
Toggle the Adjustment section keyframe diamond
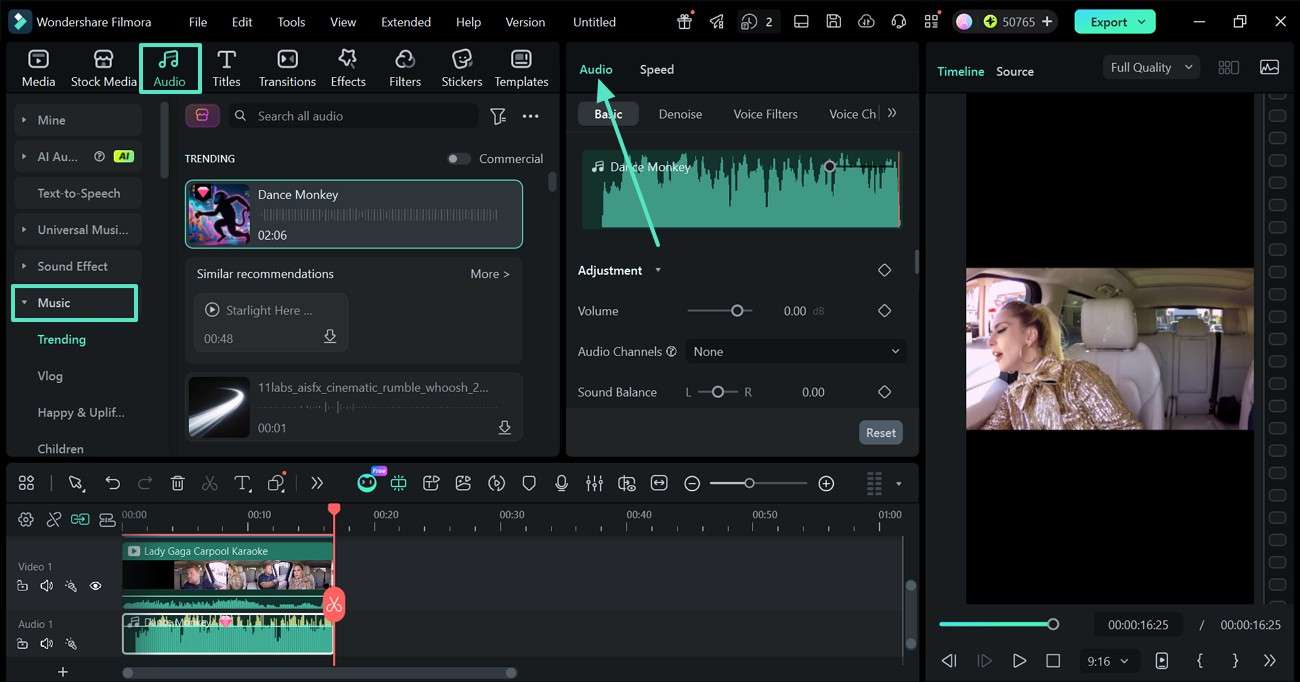(x=884, y=270)
